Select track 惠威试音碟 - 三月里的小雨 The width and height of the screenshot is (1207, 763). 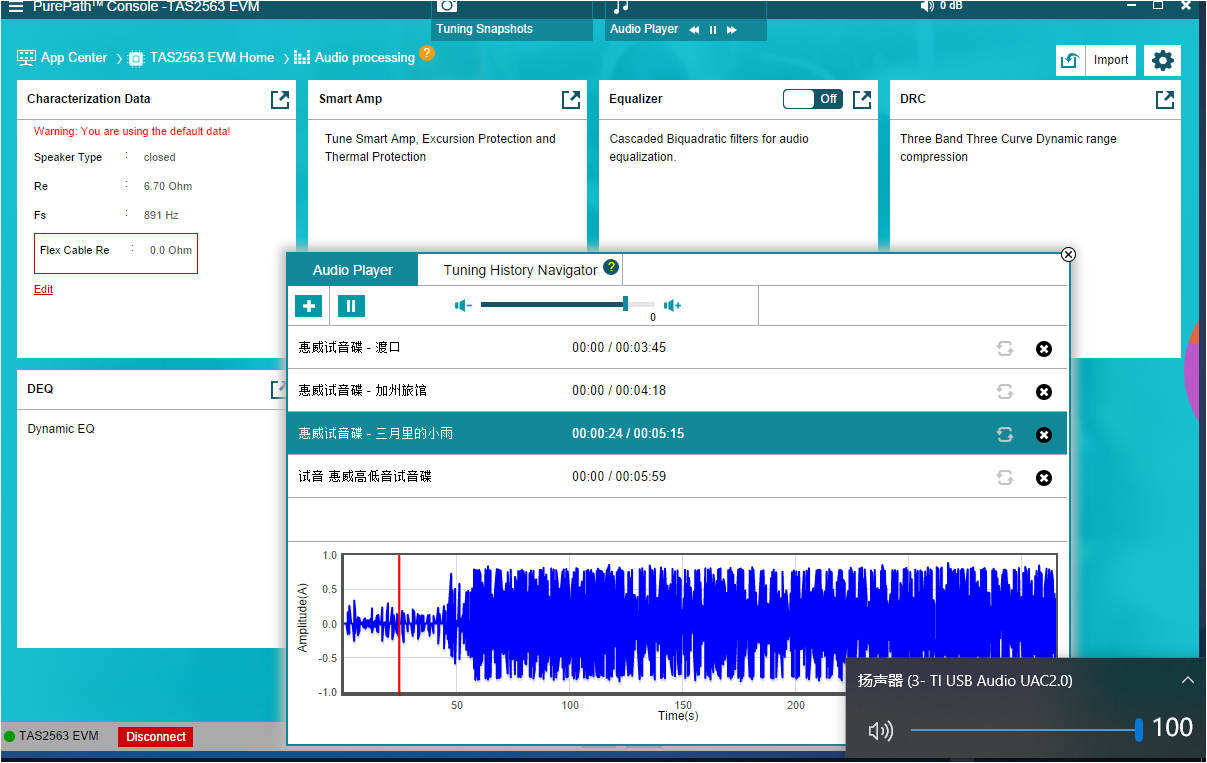coord(677,434)
